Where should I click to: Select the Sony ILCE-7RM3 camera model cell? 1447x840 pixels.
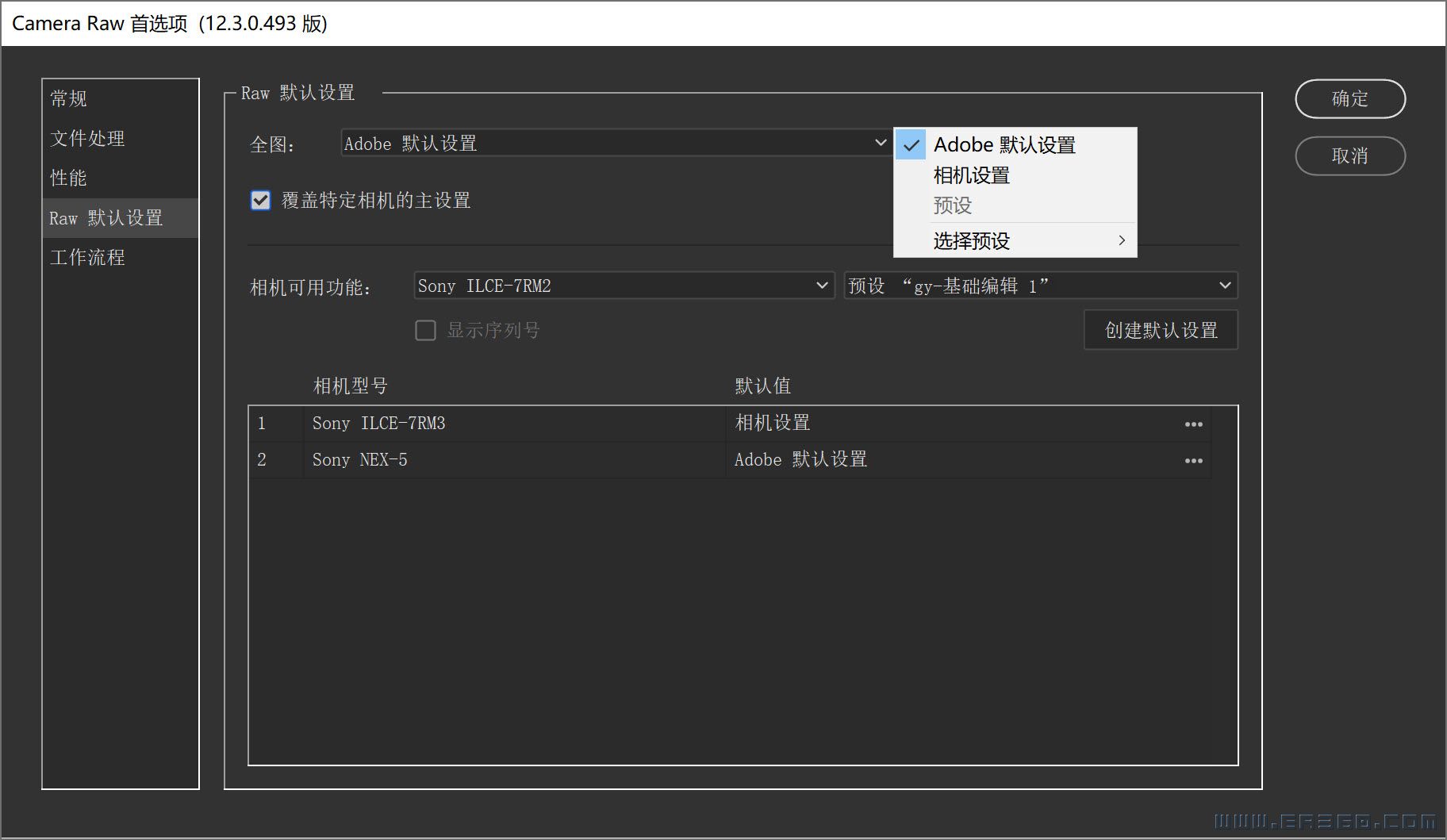515,424
